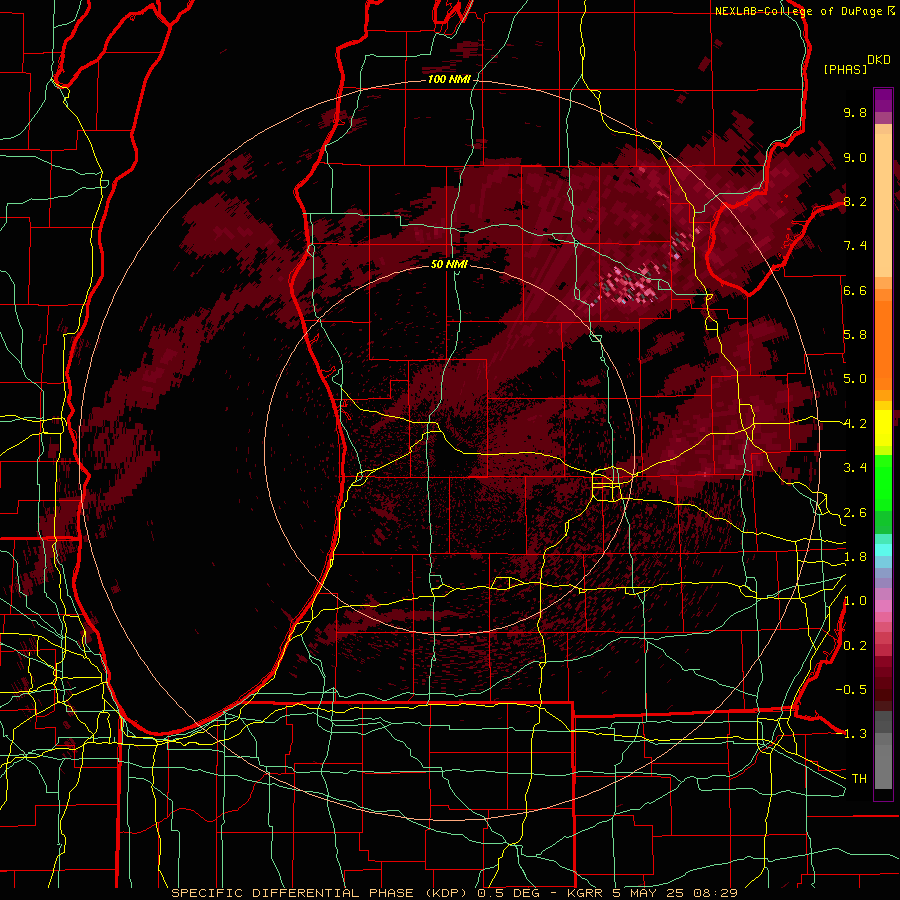
Task: Click the 3.4 color scale value
Action: point(855,468)
